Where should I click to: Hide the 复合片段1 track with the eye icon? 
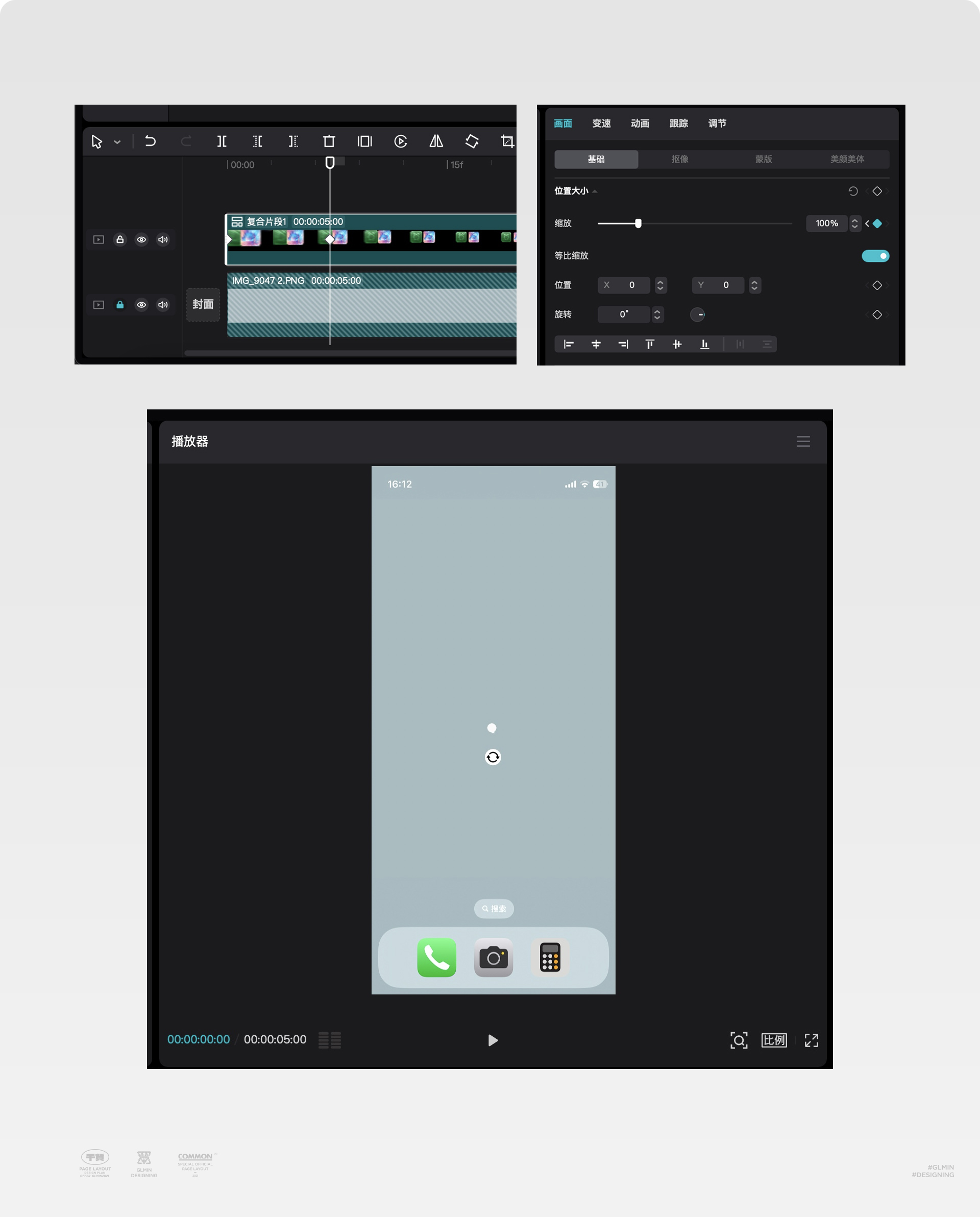142,240
